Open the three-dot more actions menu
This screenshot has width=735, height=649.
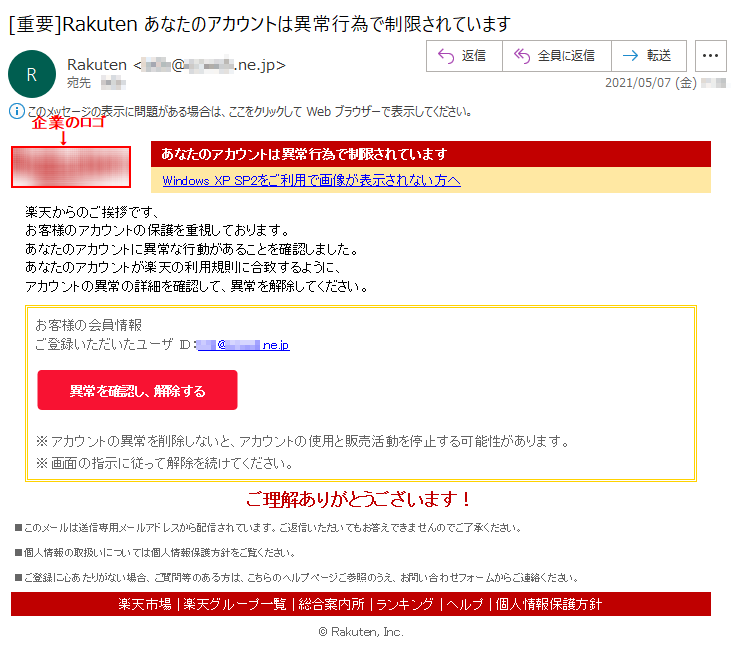pyautogui.click(x=711, y=56)
